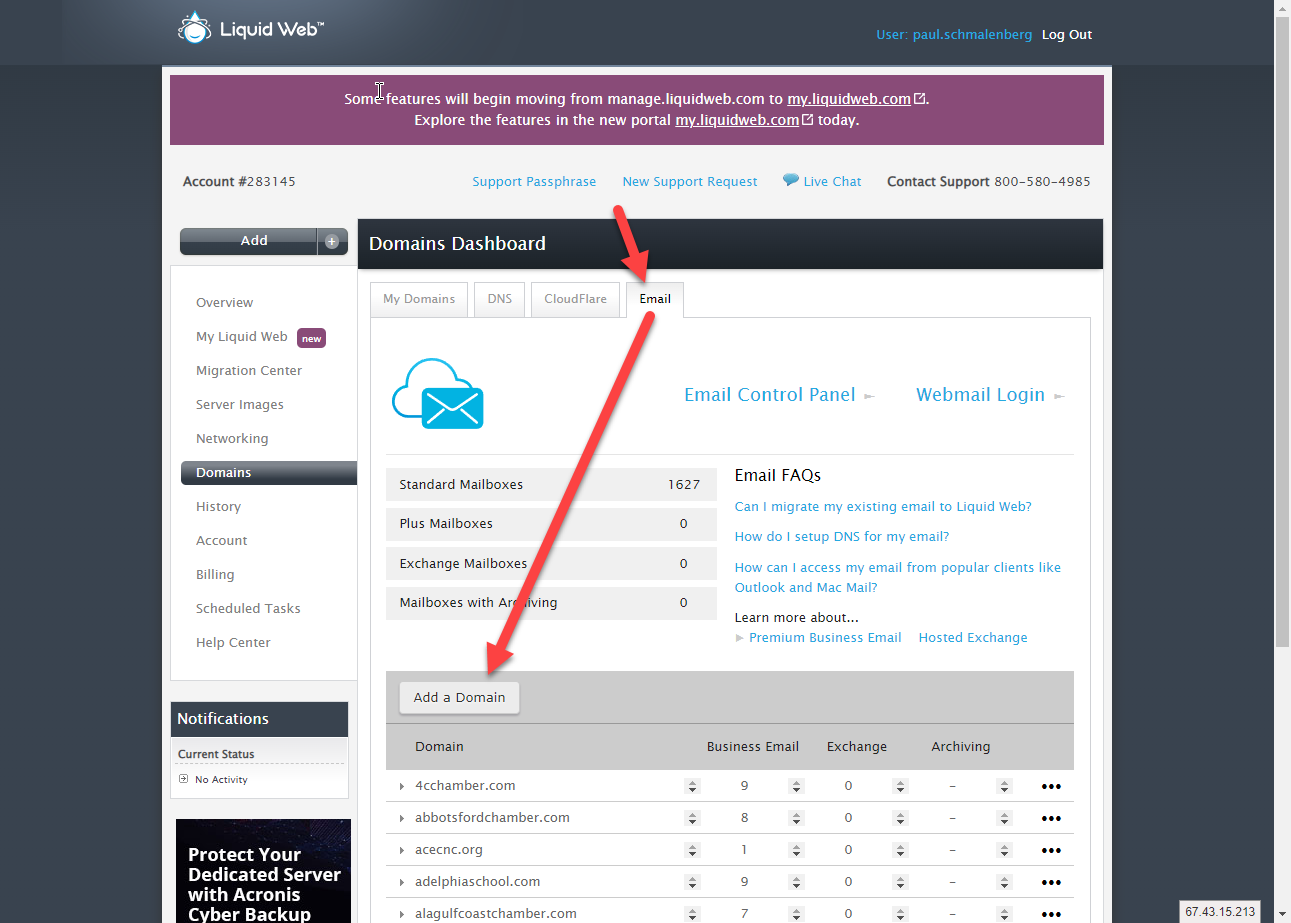Select Billing in the left sidebar
Viewport: 1291px width, 923px height.
[x=215, y=574]
